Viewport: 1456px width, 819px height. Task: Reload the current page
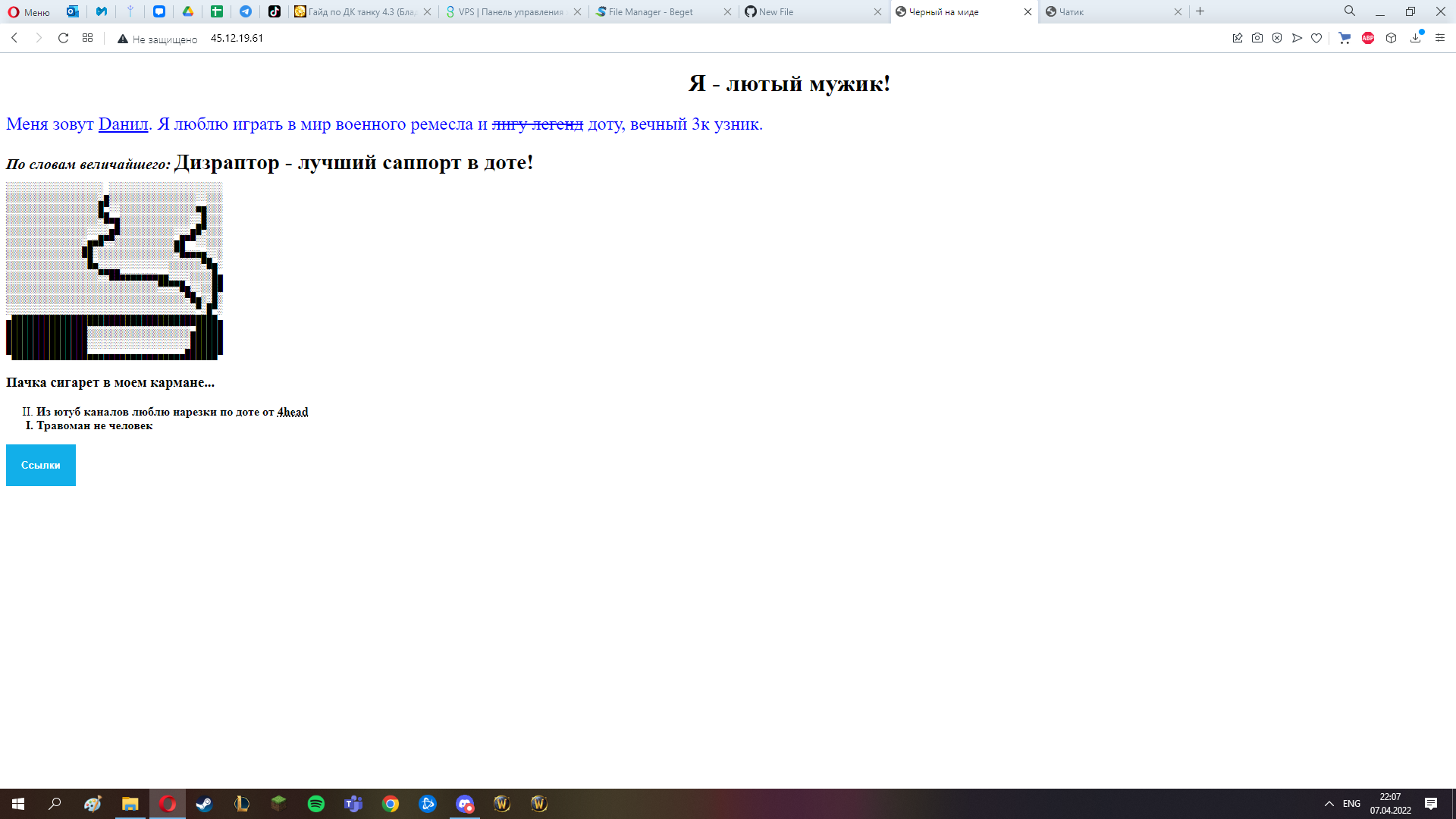tap(64, 38)
